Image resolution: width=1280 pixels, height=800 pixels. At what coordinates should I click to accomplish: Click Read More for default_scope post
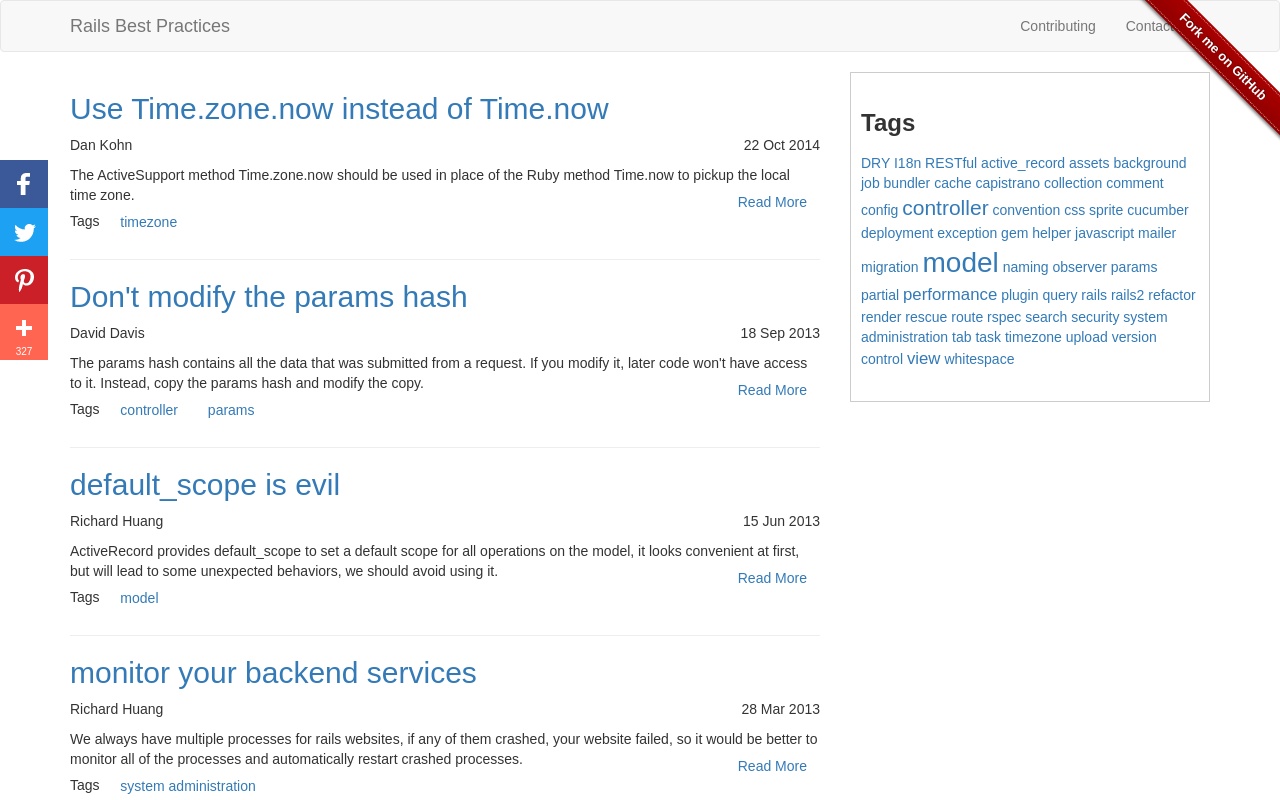coord(772,578)
